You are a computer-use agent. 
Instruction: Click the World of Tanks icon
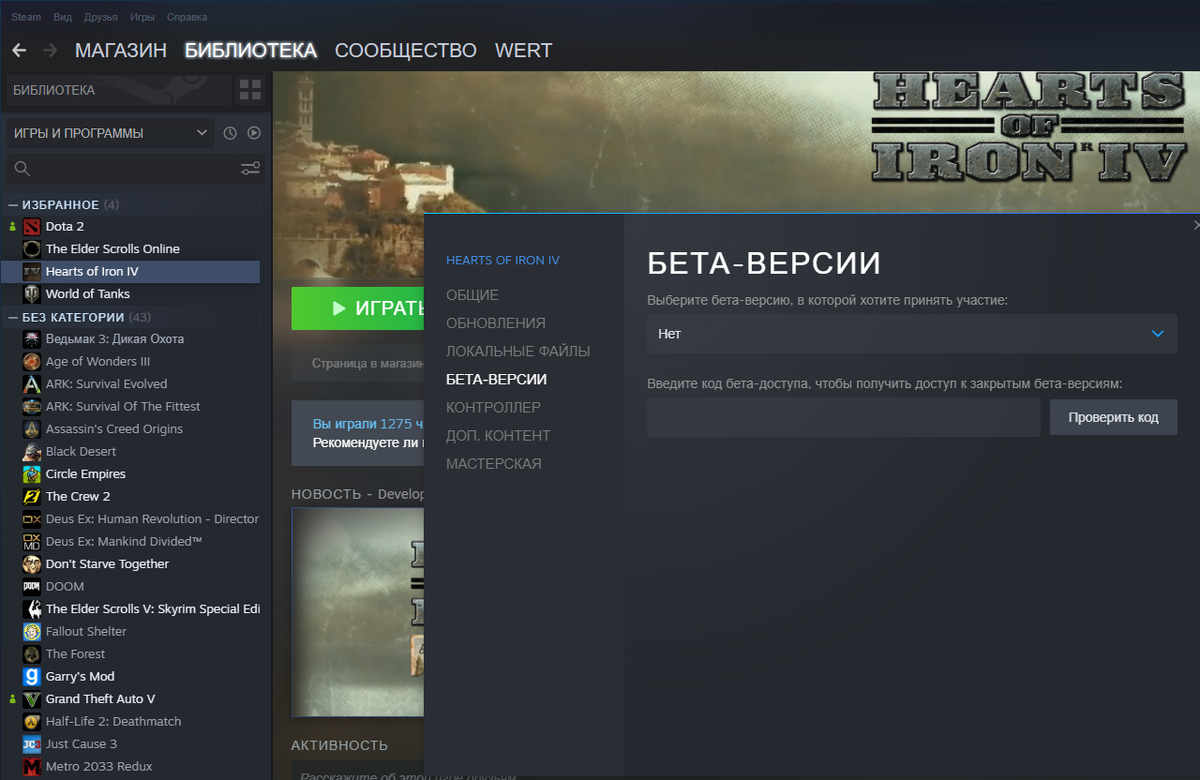click(31, 294)
